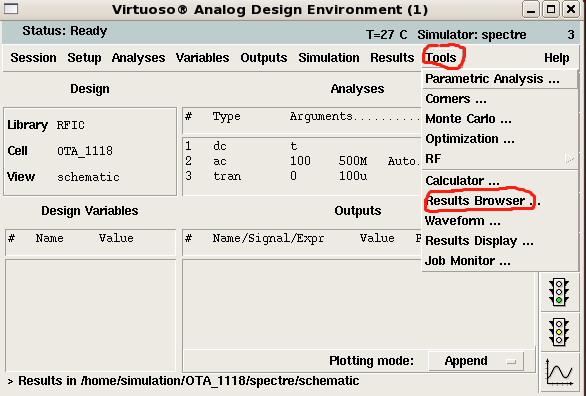This screenshot has height=396, width=586.
Task: Click the waveform Plot Outputs icon
Action: click(x=559, y=372)
